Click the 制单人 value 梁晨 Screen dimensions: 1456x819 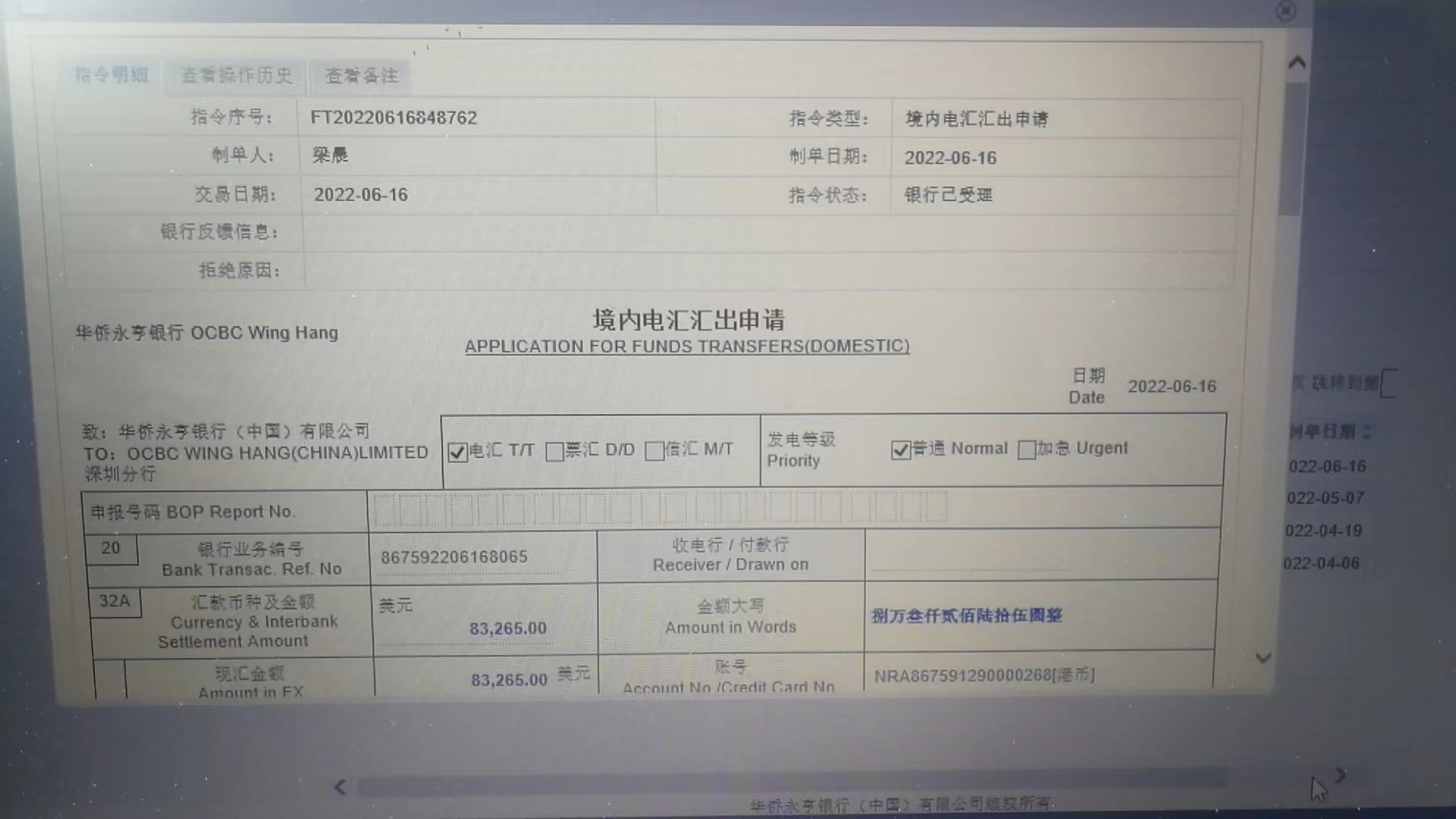(x=330, y=155)
